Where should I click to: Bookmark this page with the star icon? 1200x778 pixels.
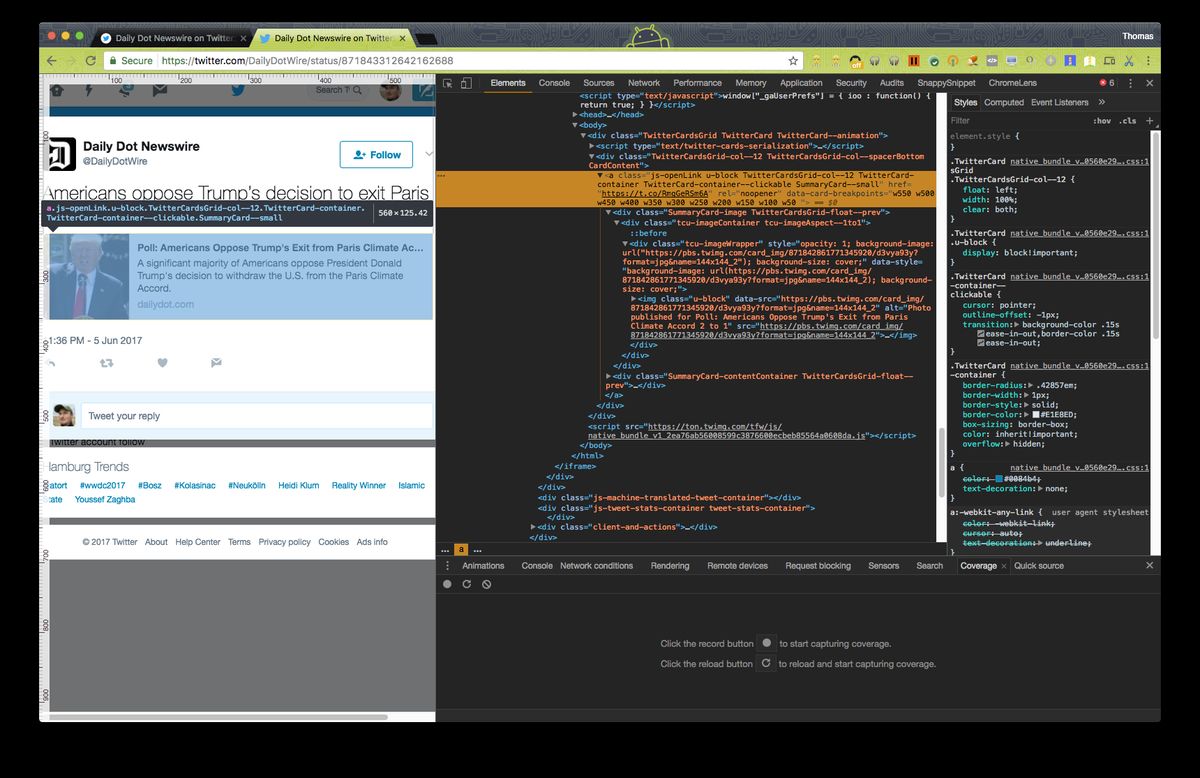[793, 61]
